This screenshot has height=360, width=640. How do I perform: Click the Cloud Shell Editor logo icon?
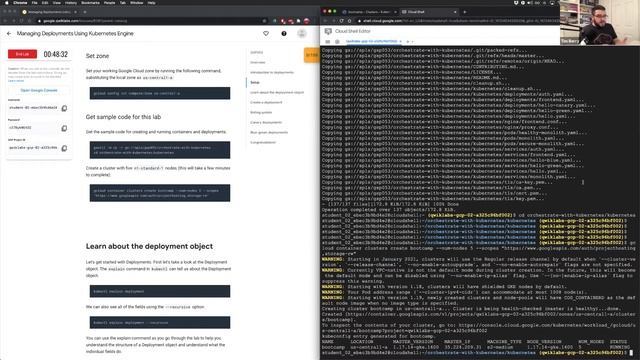(x=328, y=31)
